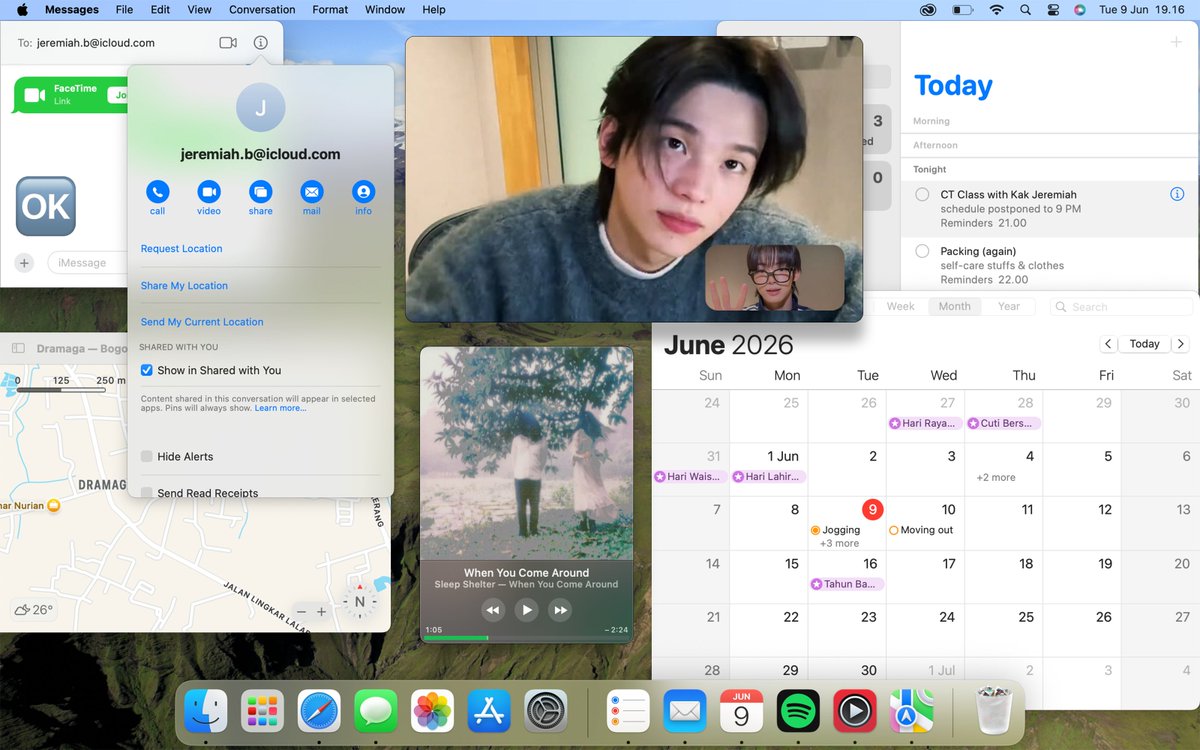This screenshot has height=750, width=1200.
Task: Open Photos app in the Dock
Action: pos(433,712)
